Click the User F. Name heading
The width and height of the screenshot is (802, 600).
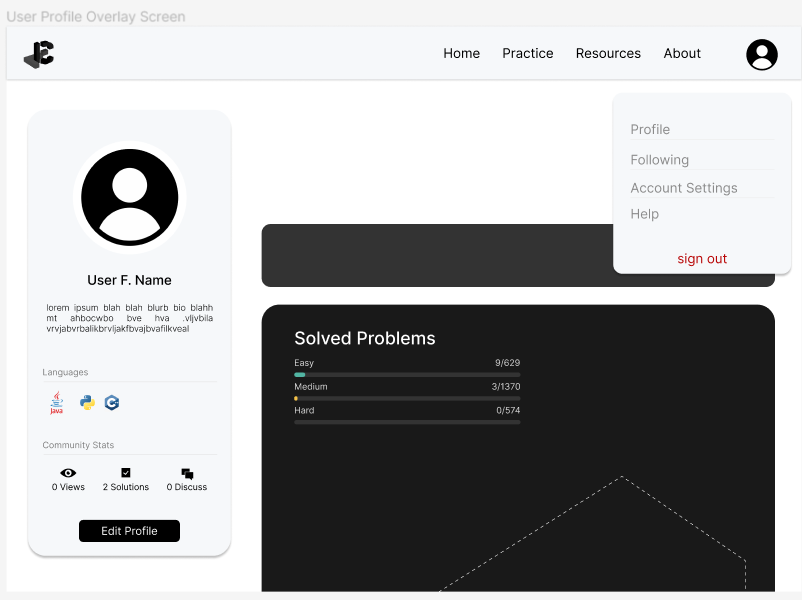pos(129,280)
